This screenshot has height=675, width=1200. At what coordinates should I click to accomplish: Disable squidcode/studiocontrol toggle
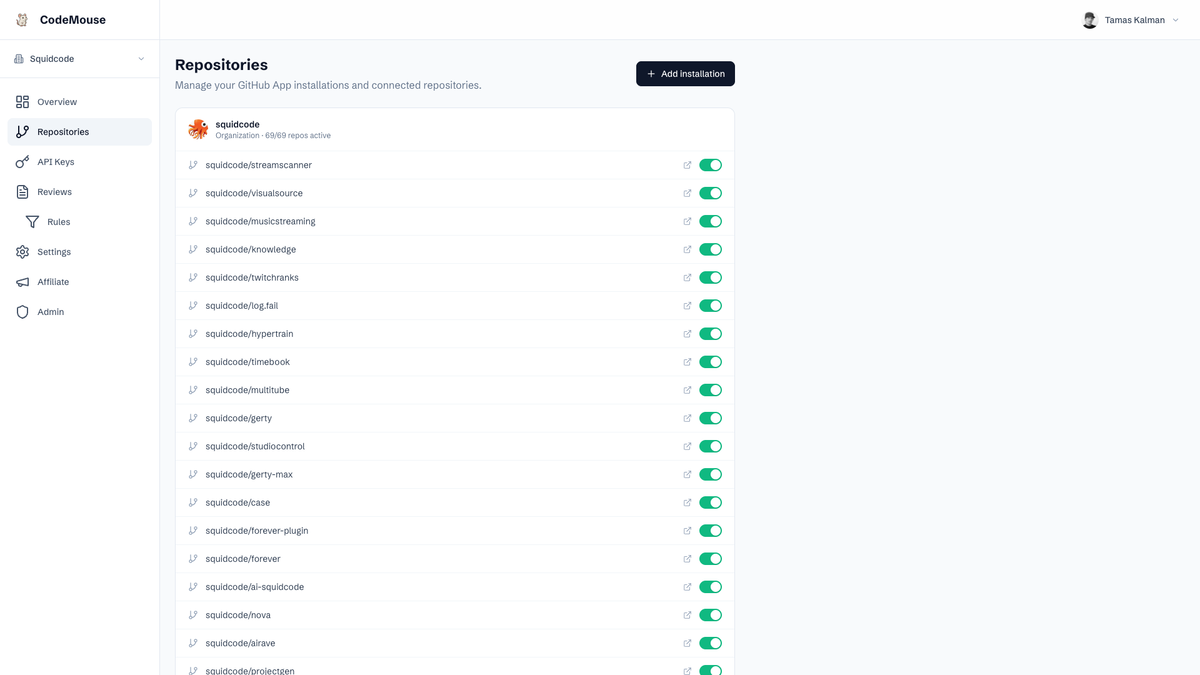[710, 446]
